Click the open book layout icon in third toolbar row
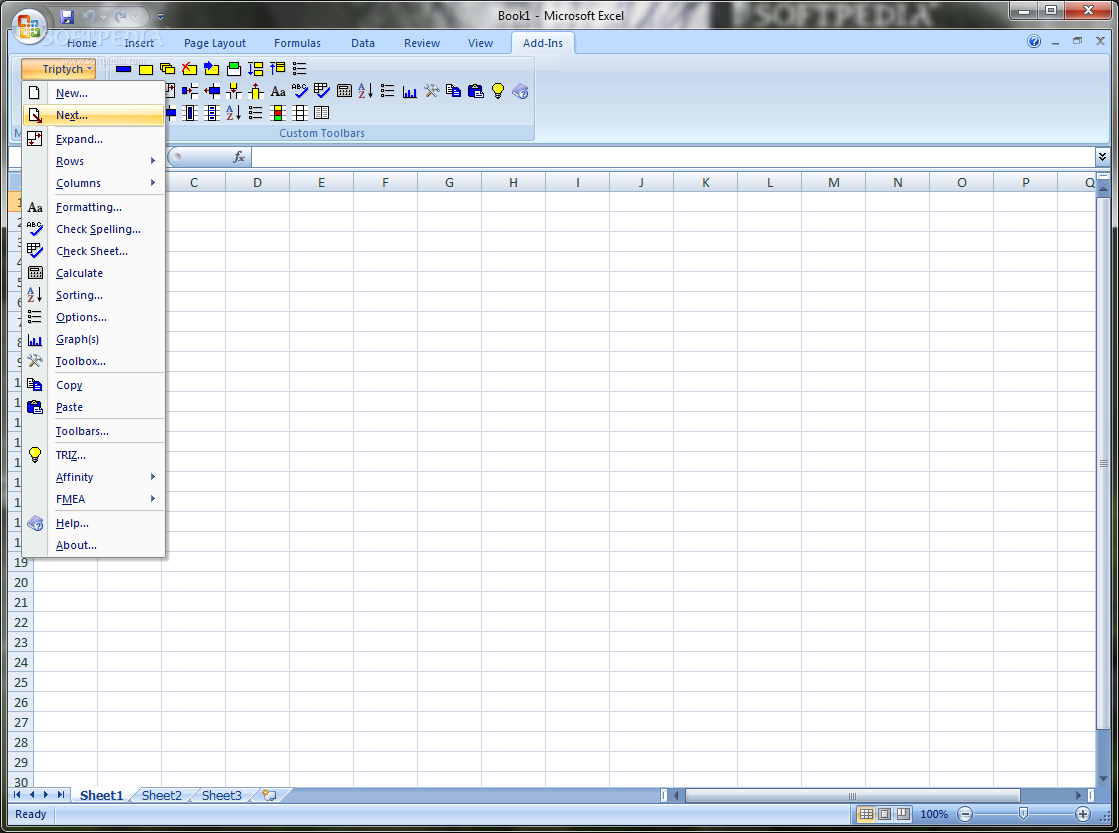This screenshot has height=833, width=1119. click(322, 113)
